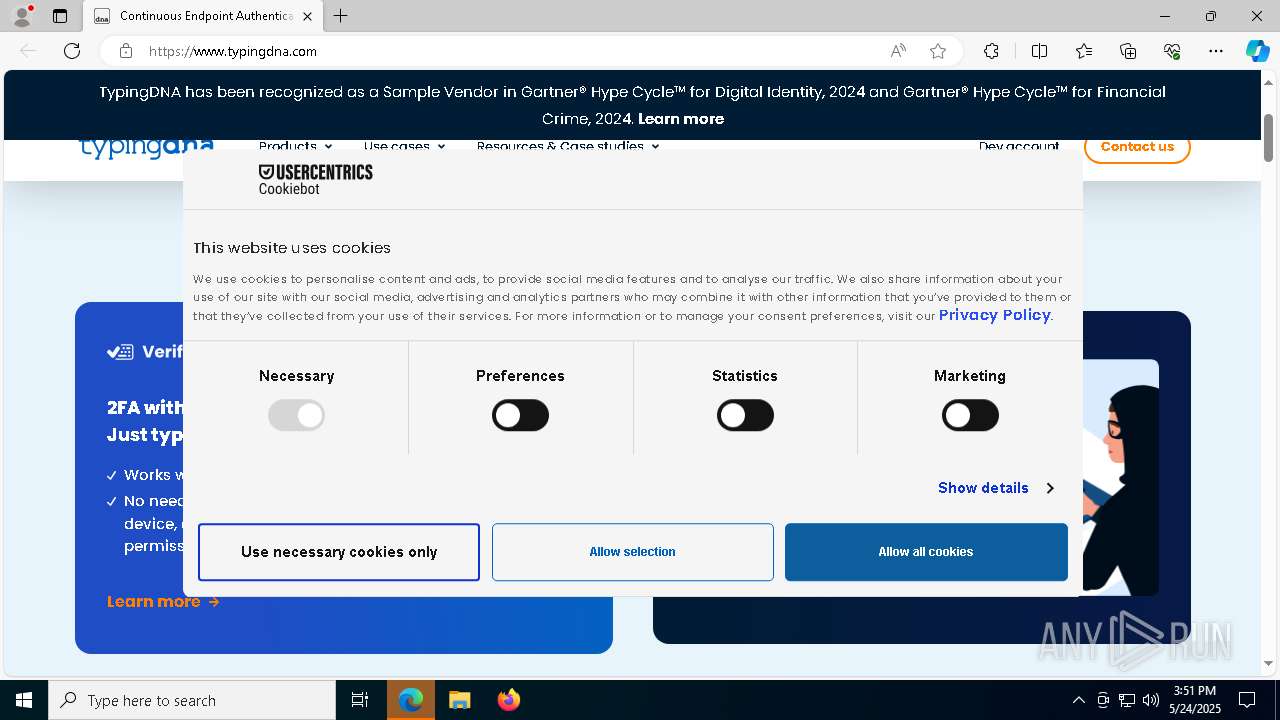Viewport: 1280px width, 720px height.
Task: Expand the Use cases menu
Action: coord(404,146)
